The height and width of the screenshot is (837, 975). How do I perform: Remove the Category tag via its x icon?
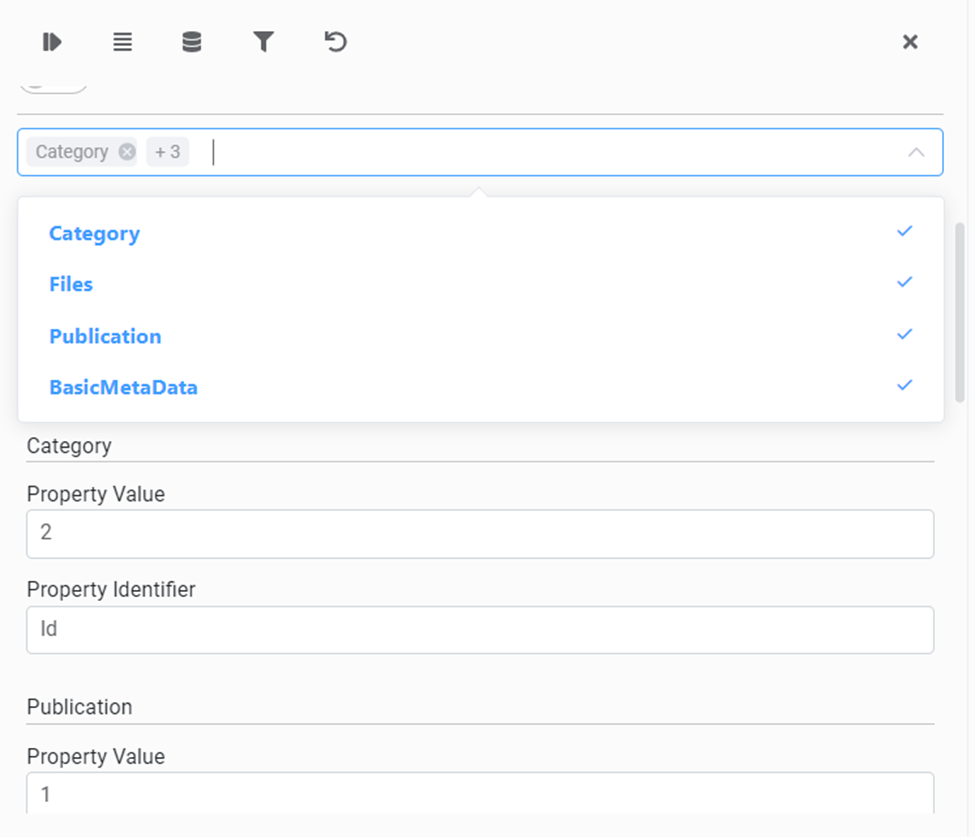(x=127, y=152)
